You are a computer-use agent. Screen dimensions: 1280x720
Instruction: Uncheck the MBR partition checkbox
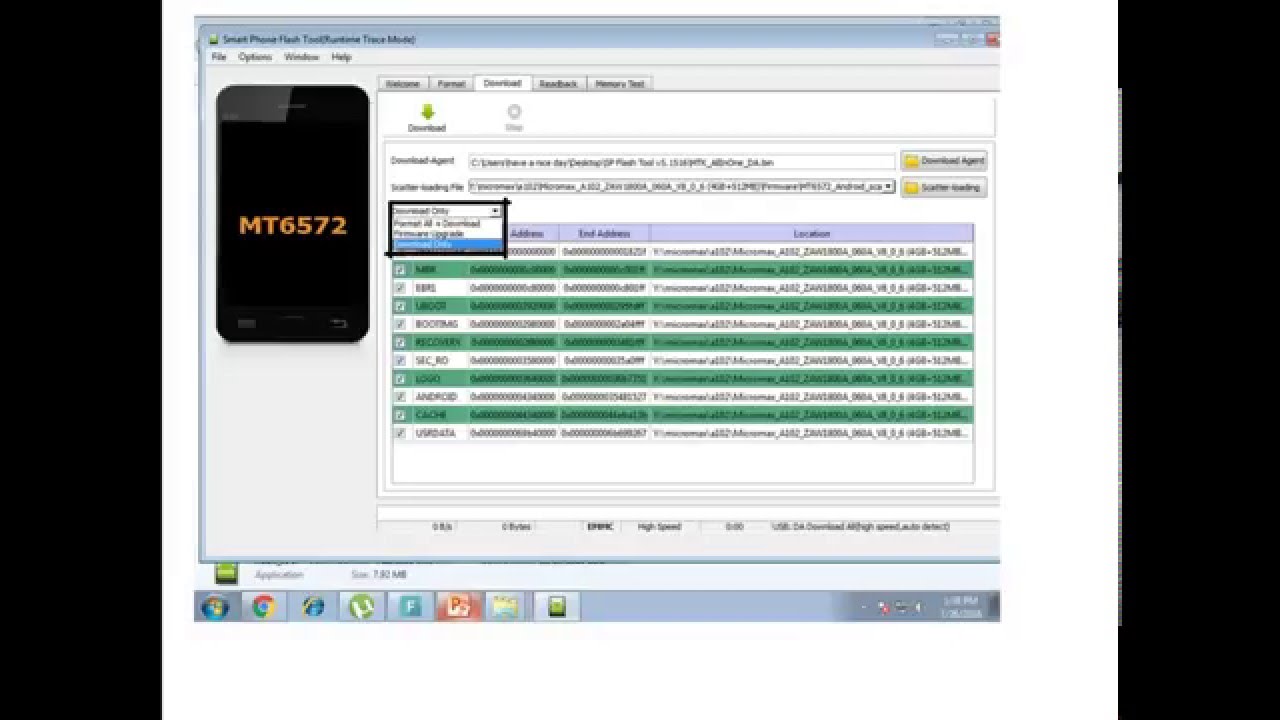pos(400,270)
